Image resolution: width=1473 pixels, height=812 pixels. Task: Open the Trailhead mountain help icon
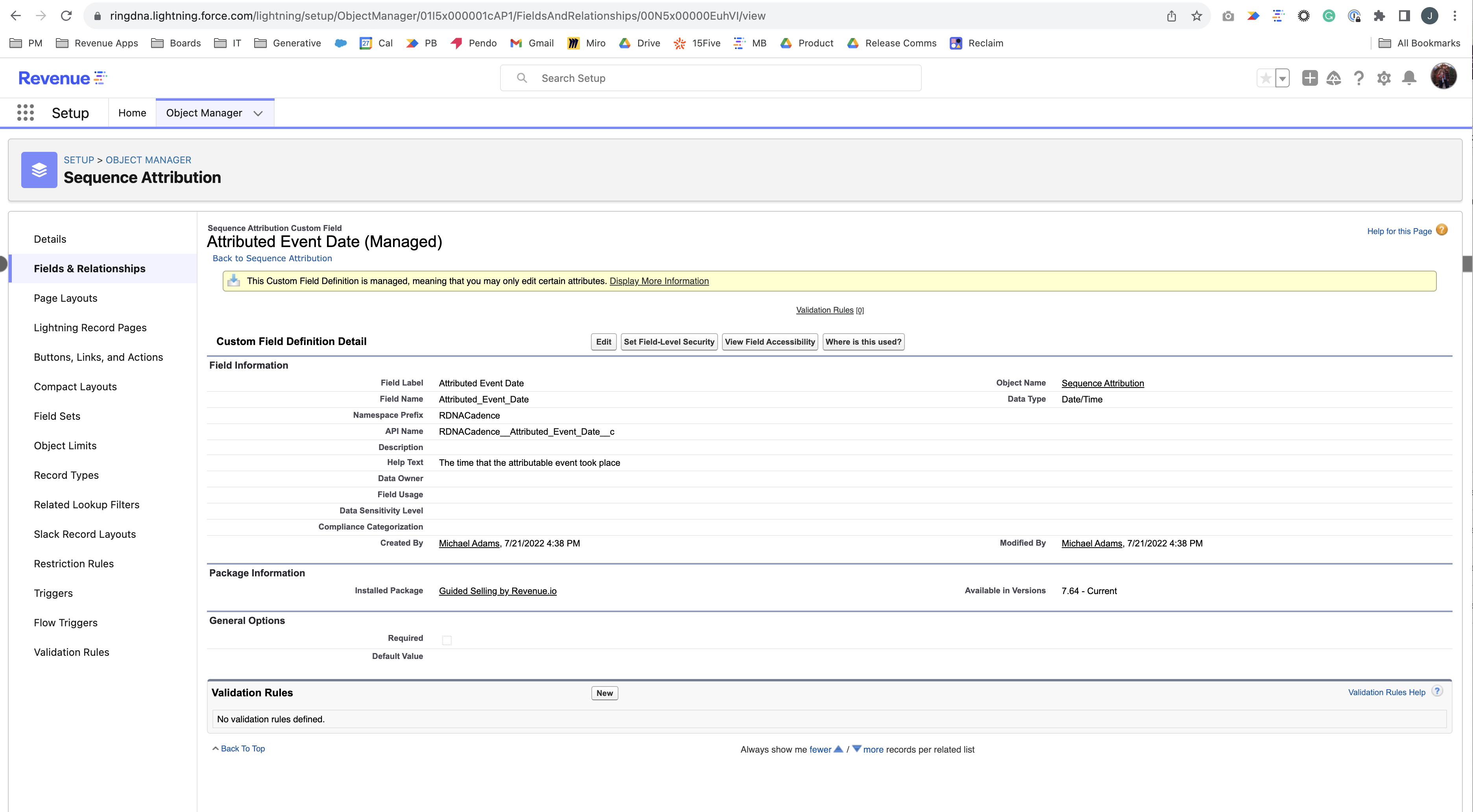coord(1334,78)
